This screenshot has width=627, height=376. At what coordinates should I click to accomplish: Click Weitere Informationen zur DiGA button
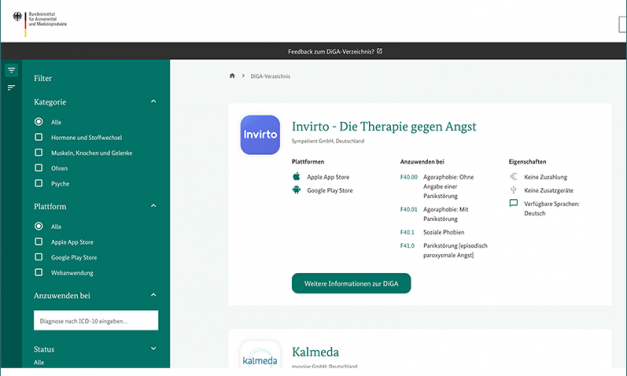(x=351, y=283)
